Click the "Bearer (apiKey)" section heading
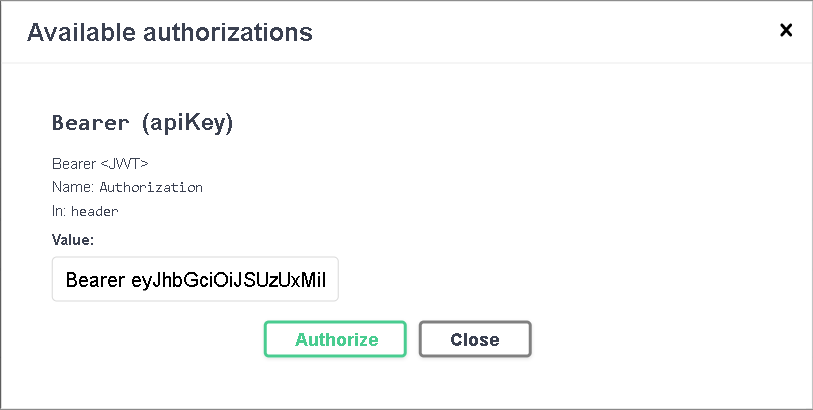Image resolution: width=813 pixels, height=410 pixels. pyautogui.click(x=142, y=123)
